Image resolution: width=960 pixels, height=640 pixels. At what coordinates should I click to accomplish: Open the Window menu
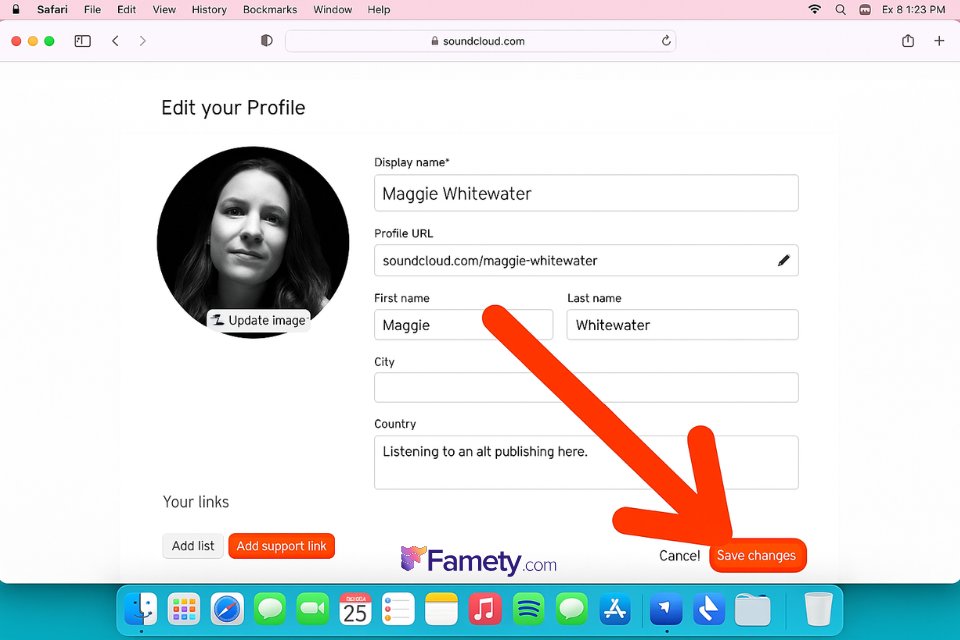332,9
